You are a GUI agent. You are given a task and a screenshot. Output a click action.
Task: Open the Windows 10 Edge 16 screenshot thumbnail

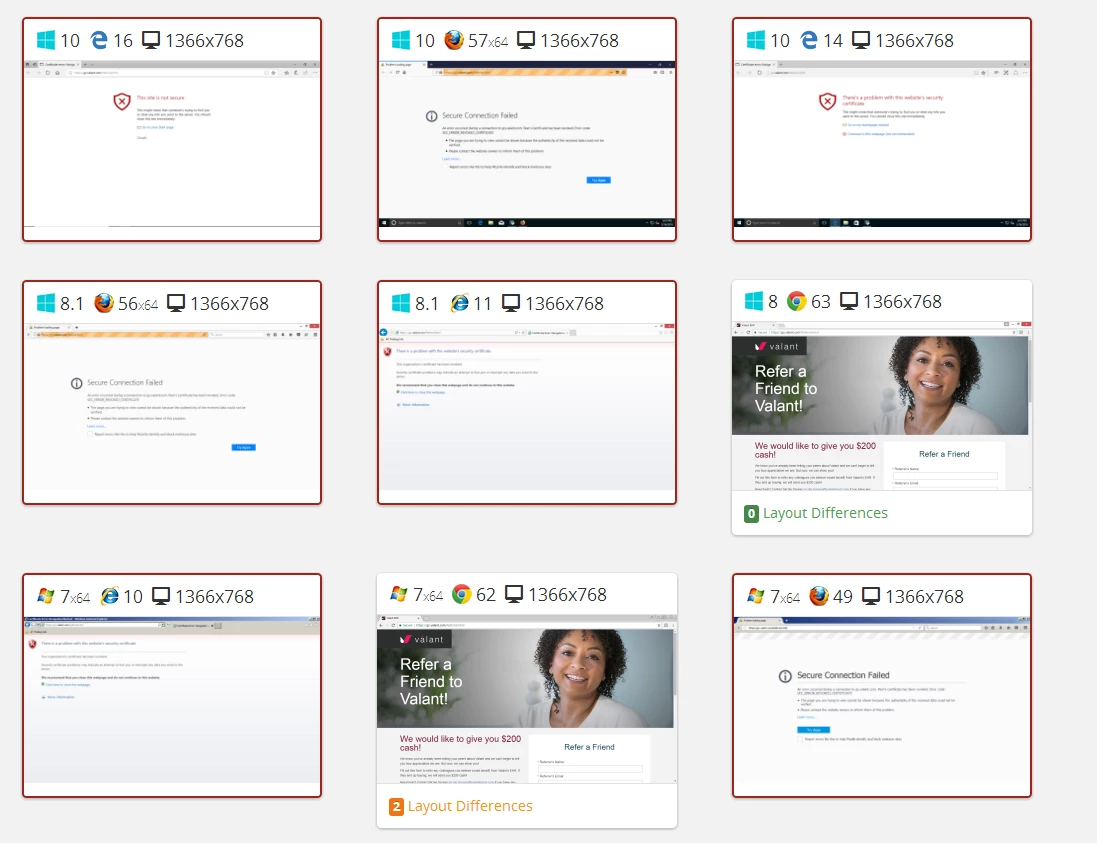[x=171, y=145]
